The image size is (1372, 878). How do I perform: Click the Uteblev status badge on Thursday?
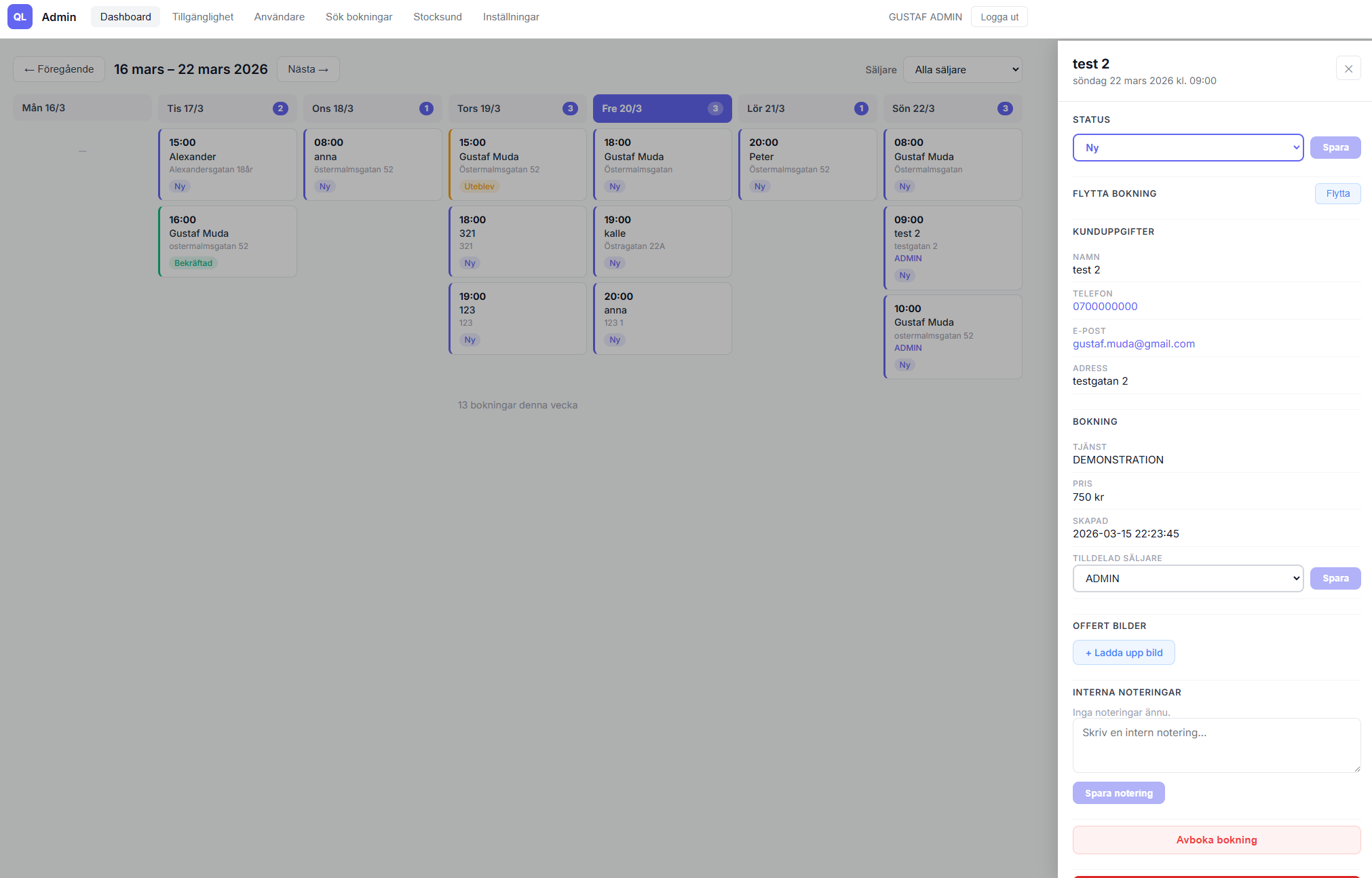tap(479, 187)
